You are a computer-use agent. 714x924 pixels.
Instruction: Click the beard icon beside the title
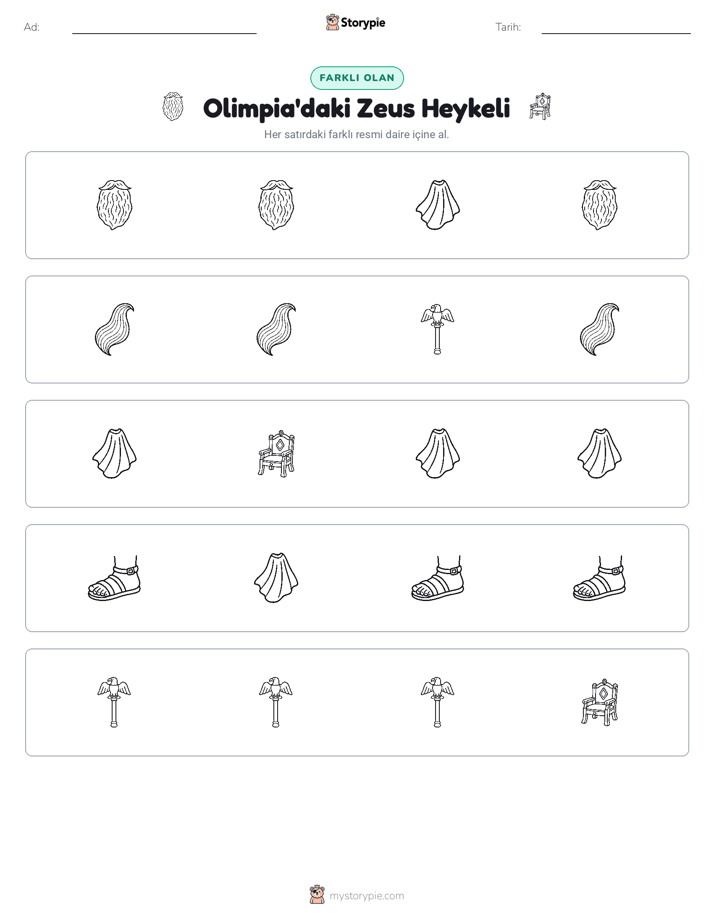[173, 107]
